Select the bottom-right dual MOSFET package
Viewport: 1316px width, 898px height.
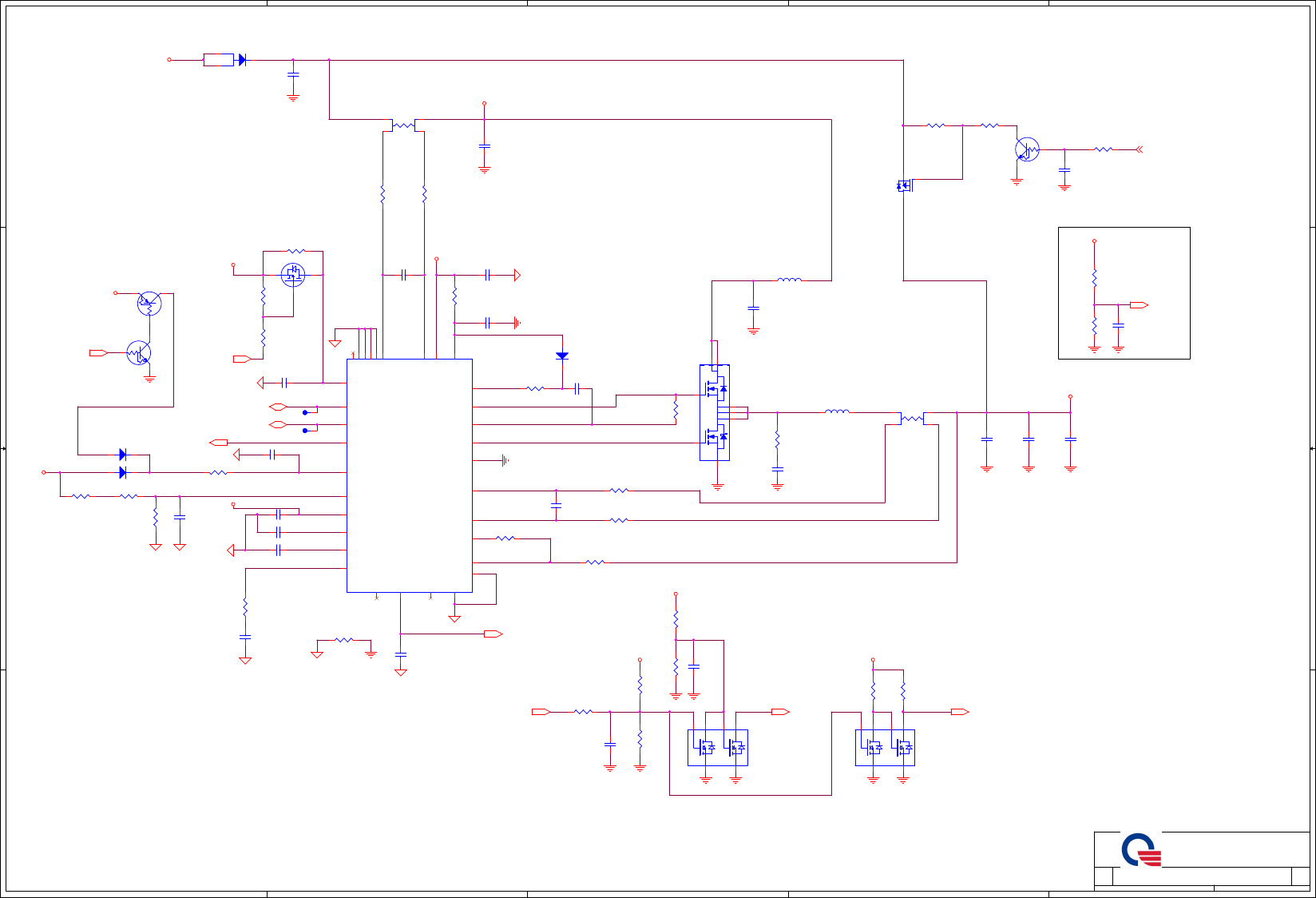pyautogui.click(x=885, y=748)
